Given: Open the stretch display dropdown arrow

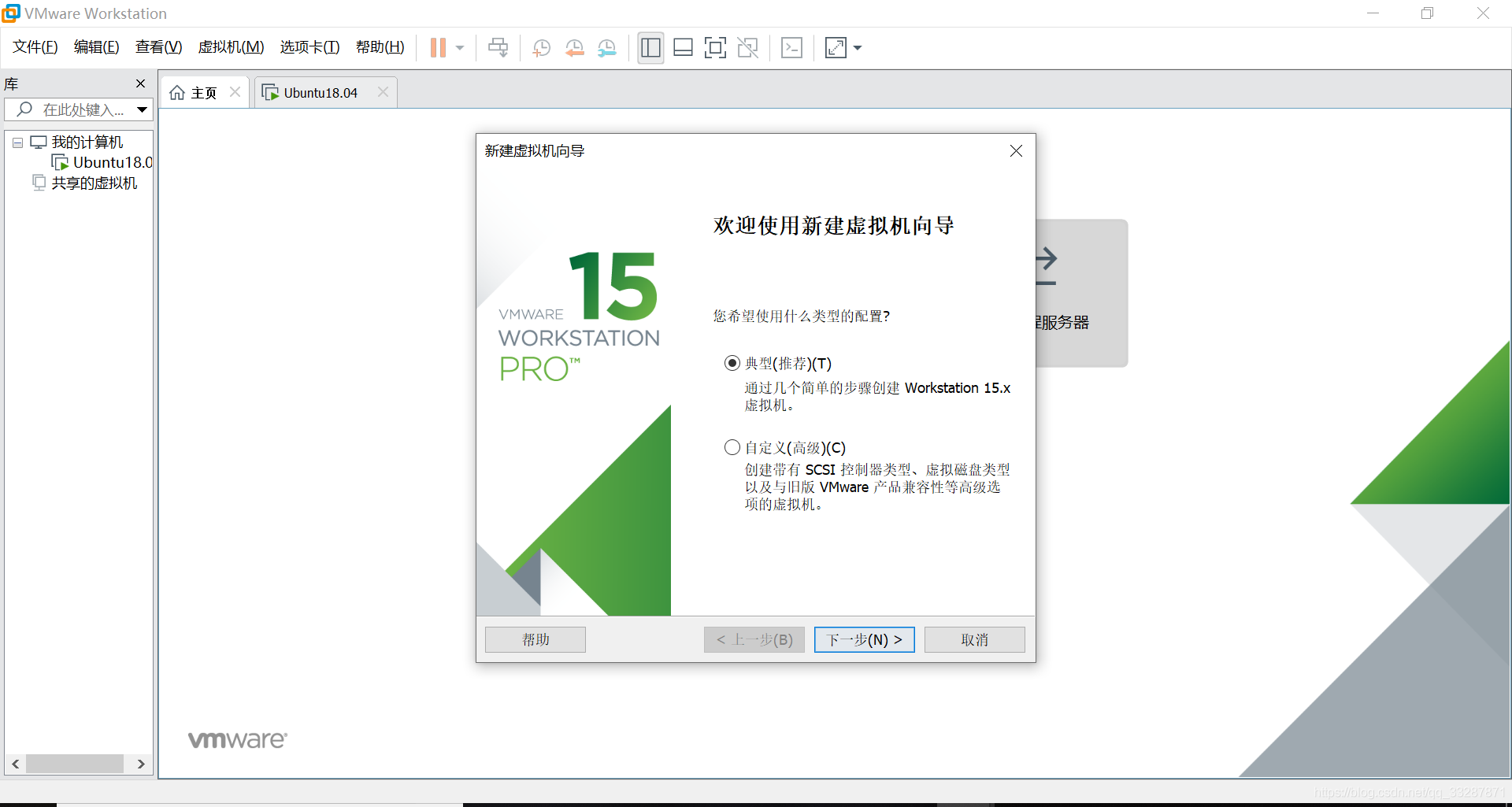Looking at the screenshot, I should click(x=858, y=48).
